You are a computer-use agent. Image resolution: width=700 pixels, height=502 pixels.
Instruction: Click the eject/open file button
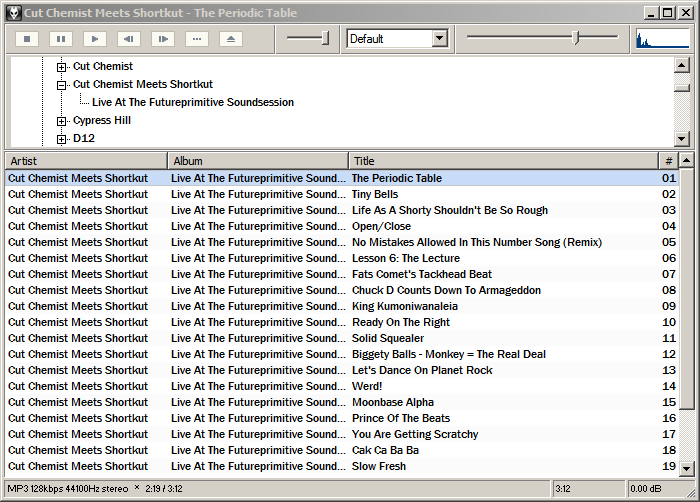click(230, 39)
